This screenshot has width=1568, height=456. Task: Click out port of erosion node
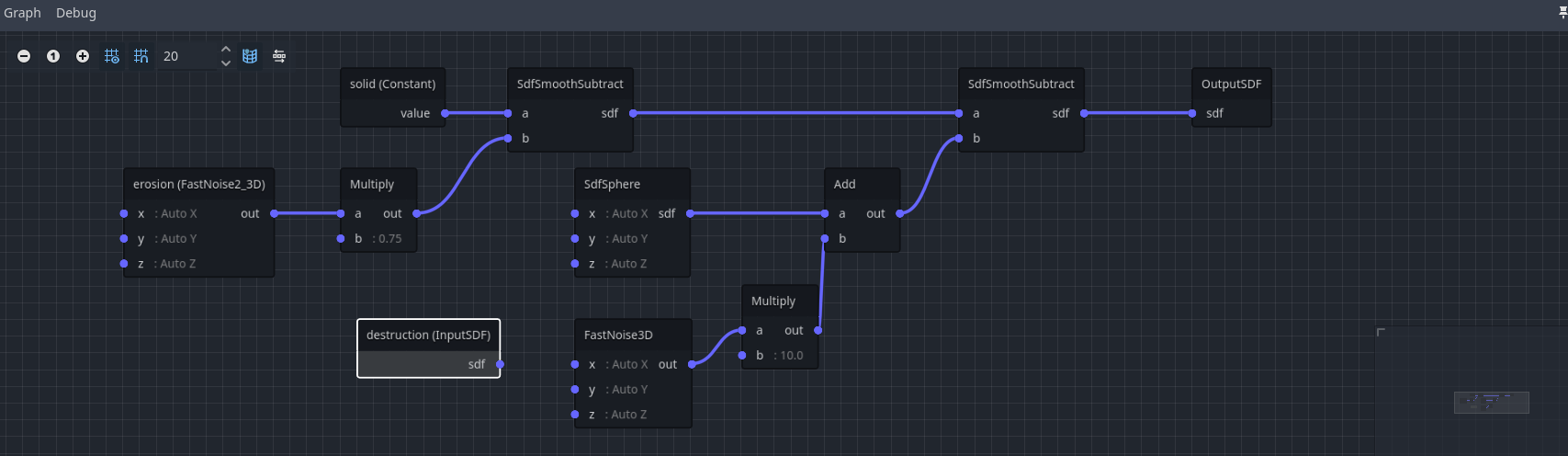274,213
